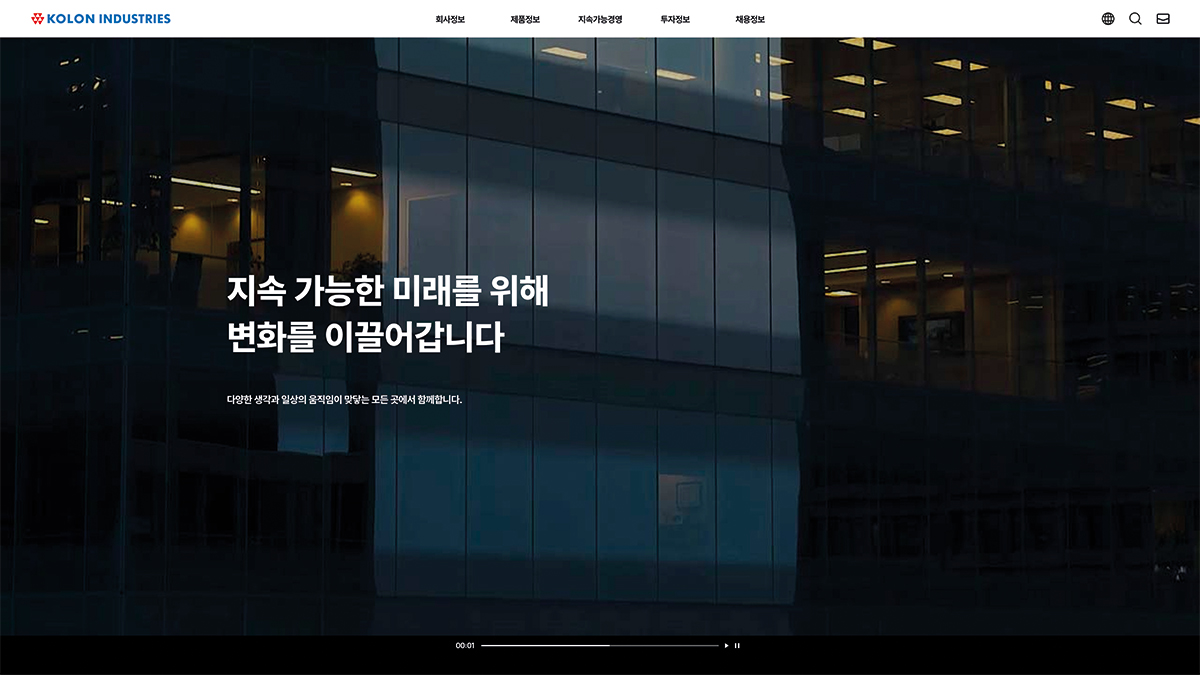The image size is (1200, 675).
Task: Pause the hero banner video
Action: coord(737,645)
